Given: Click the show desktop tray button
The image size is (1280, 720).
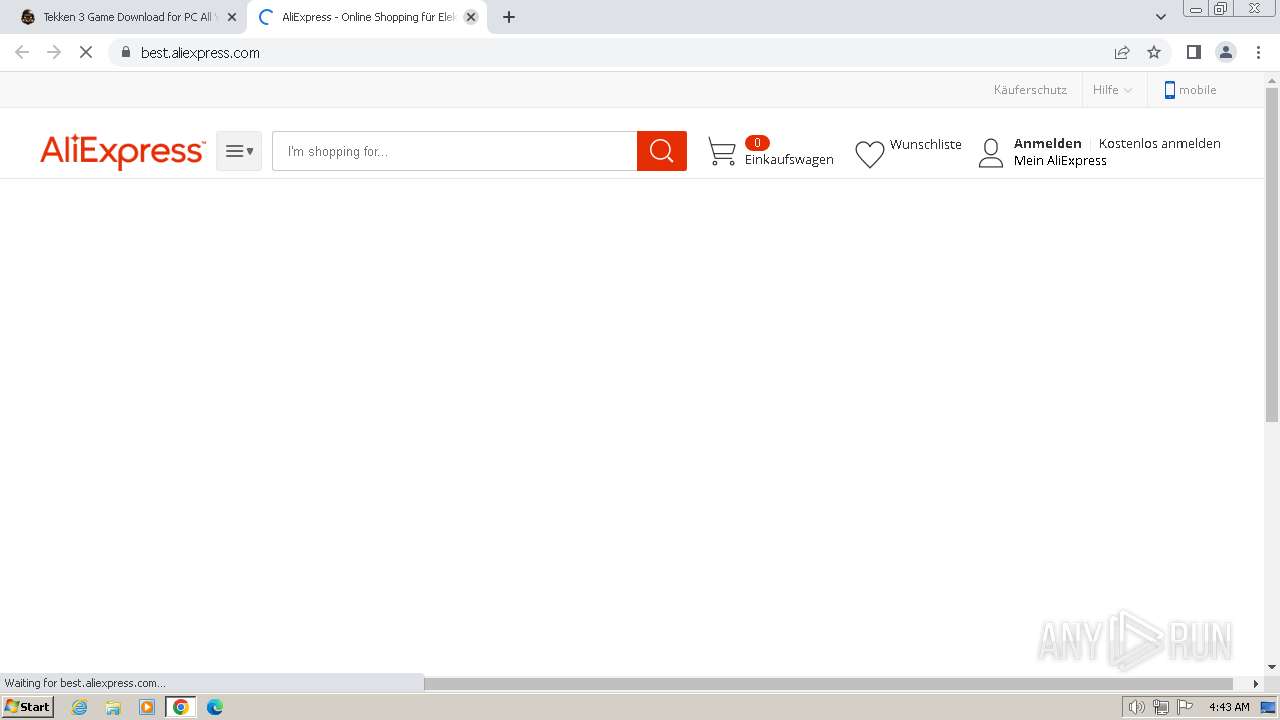Looking at the screenshot, I should coord(1268,707).
